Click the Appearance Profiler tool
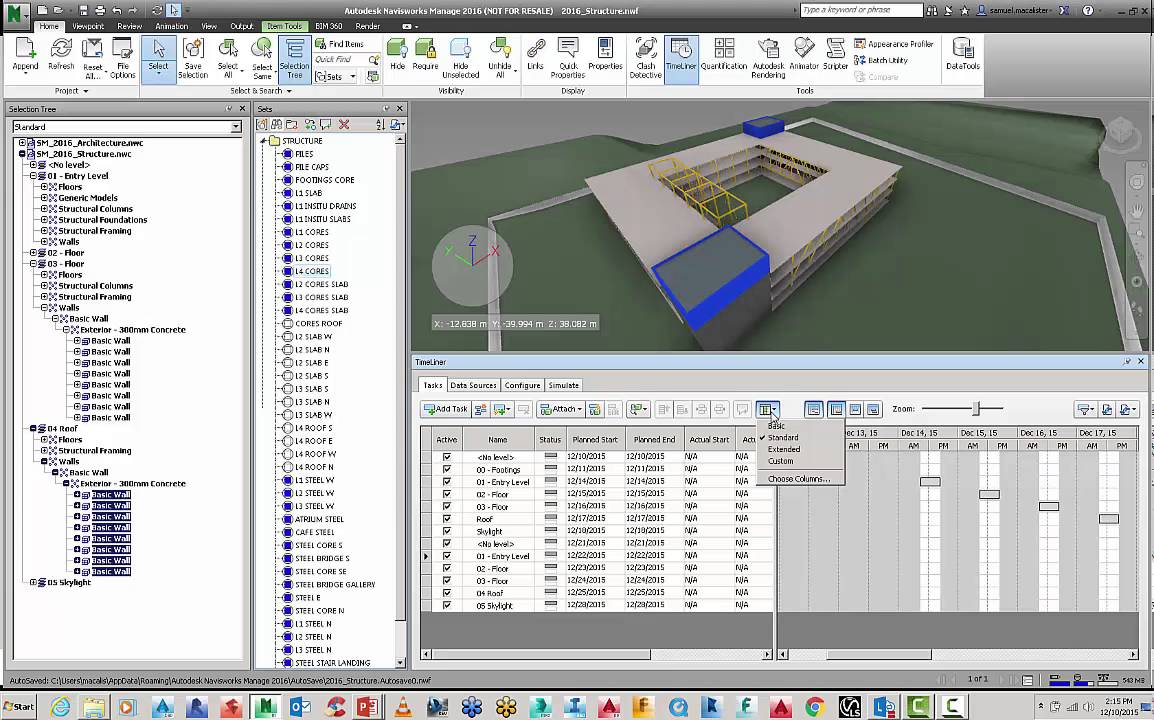This screenshot has height=720, width=1154. [x=893, y=44]
